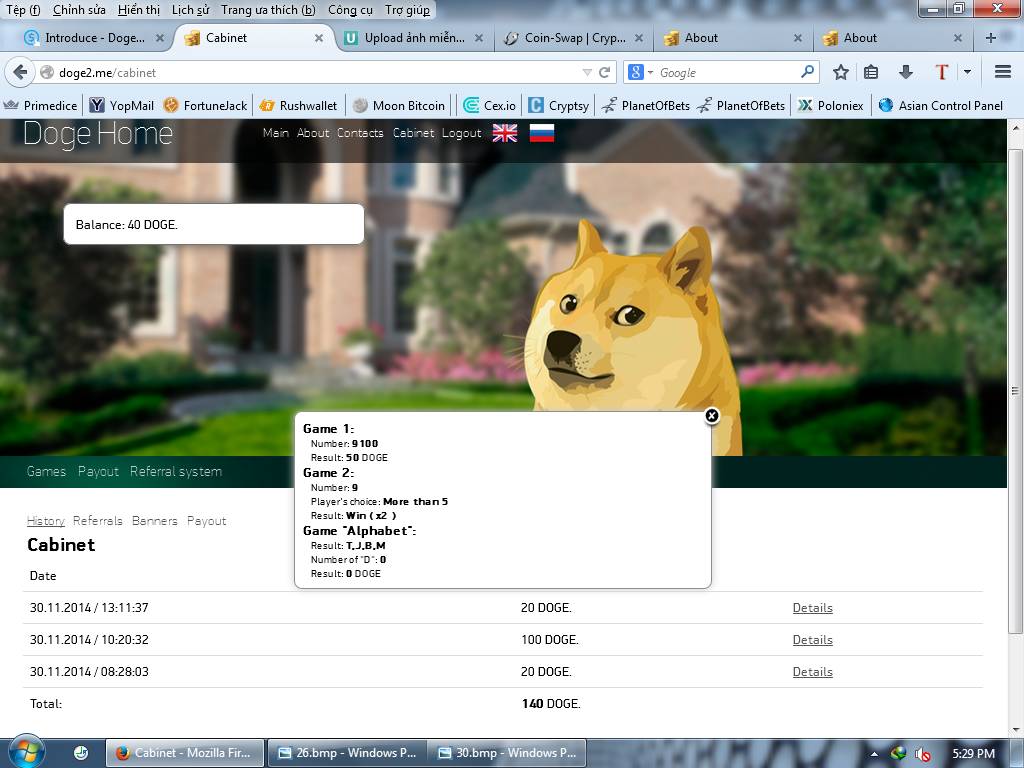Open the Tệp (f) menu
The height and width of the screenshot is (768, 1024).
point(23,10)
